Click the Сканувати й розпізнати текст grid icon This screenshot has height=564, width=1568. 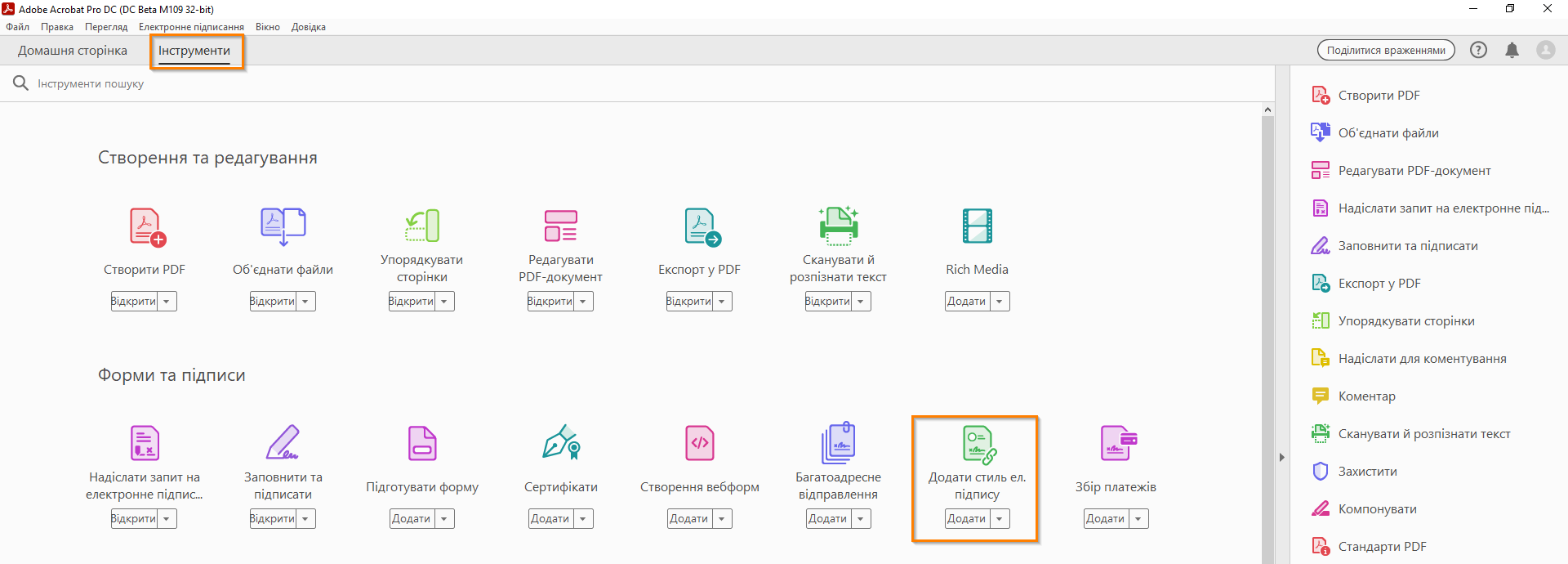tap(838, 226)
